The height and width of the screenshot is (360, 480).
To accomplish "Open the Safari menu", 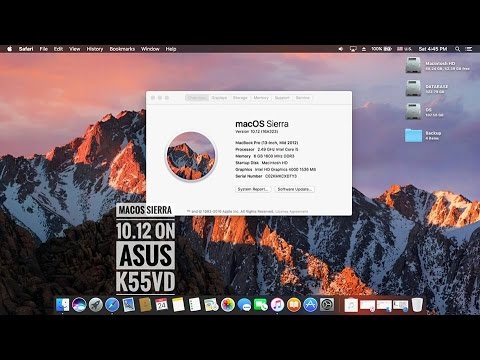I will click(26, 49).
